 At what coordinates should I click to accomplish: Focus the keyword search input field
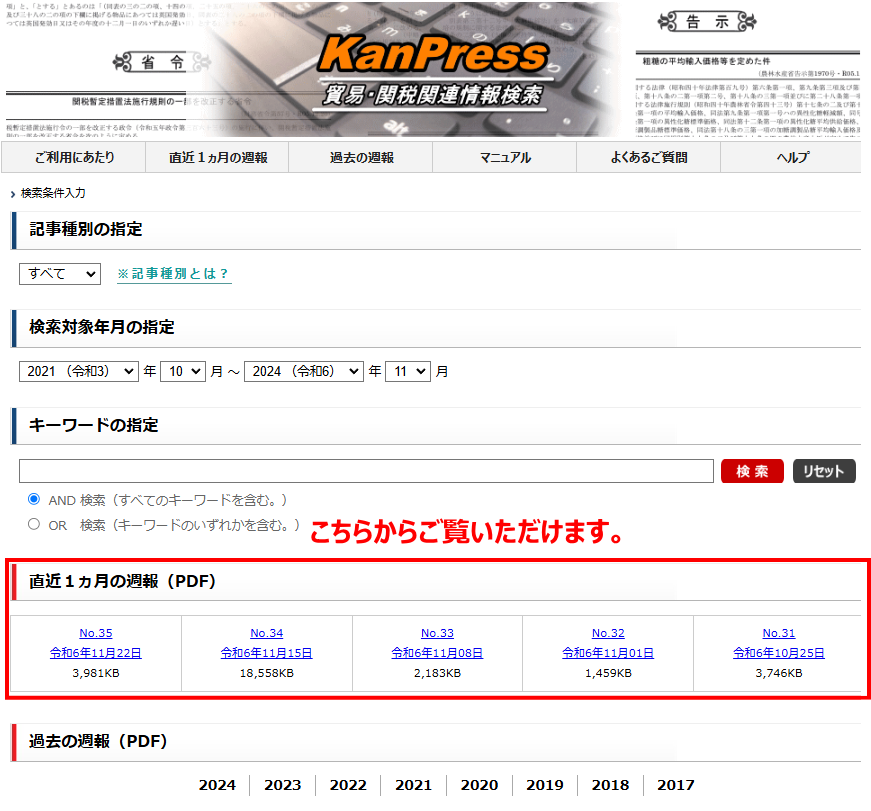366,471
